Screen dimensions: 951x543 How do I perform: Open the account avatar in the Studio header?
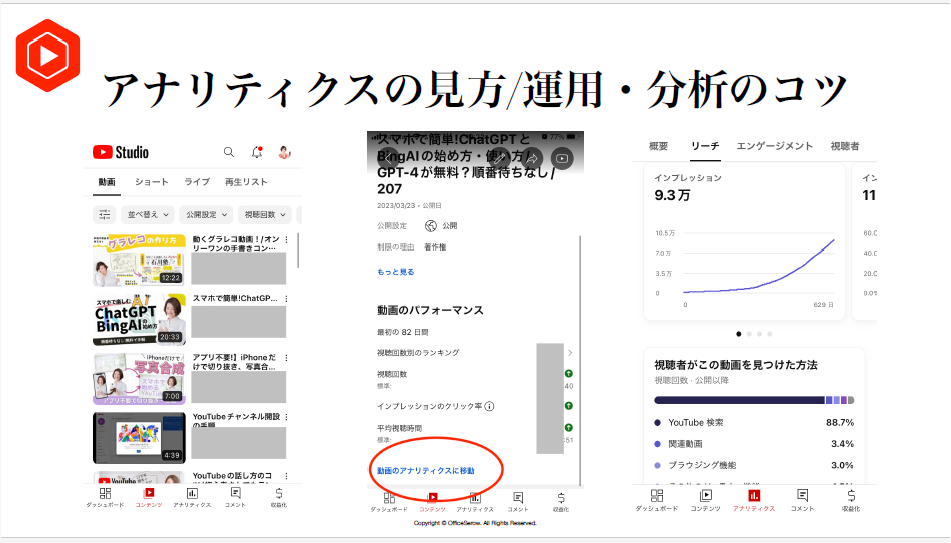coord(284,152)
